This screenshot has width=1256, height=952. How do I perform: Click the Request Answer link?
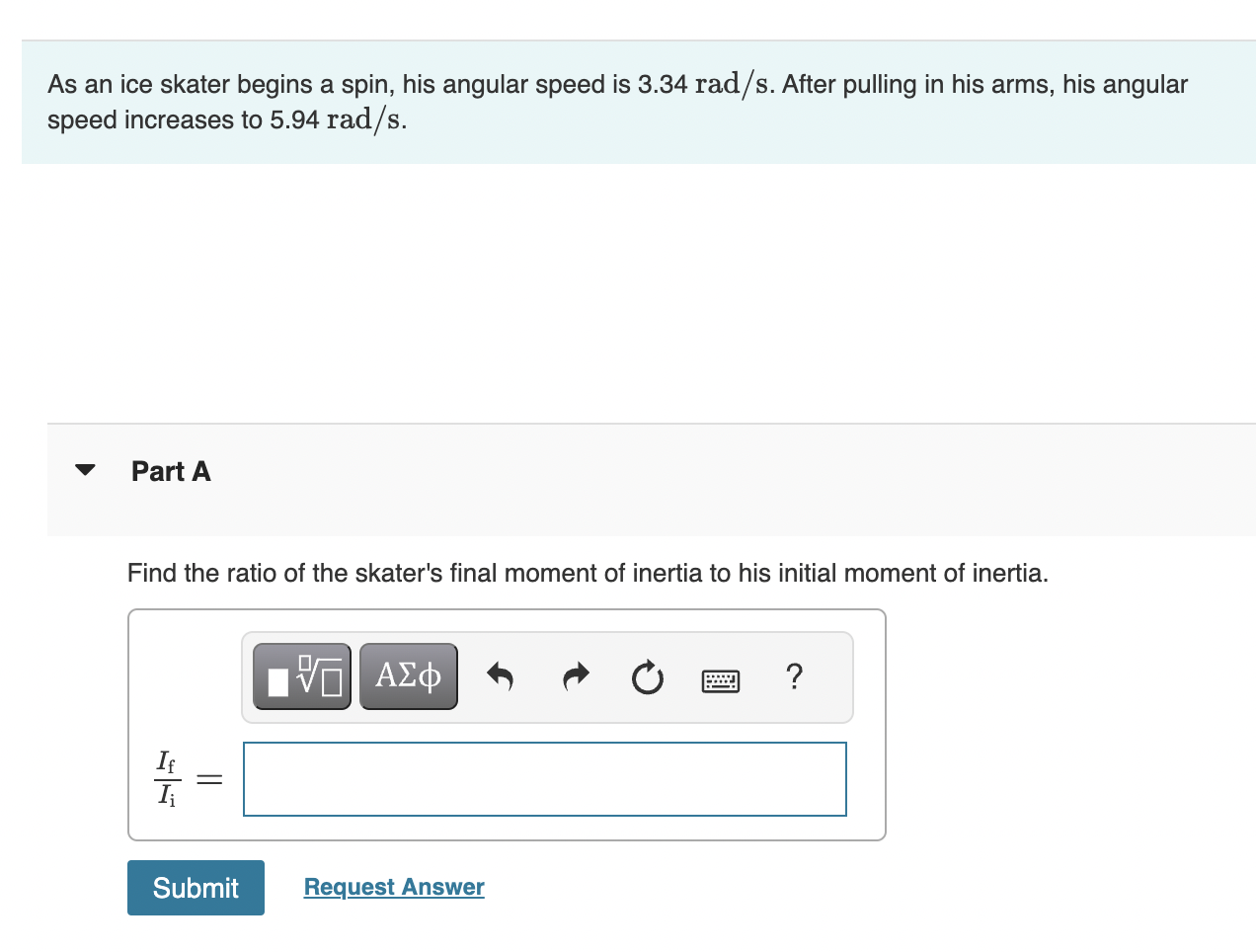pyautogui.click(x=393, y=886)
